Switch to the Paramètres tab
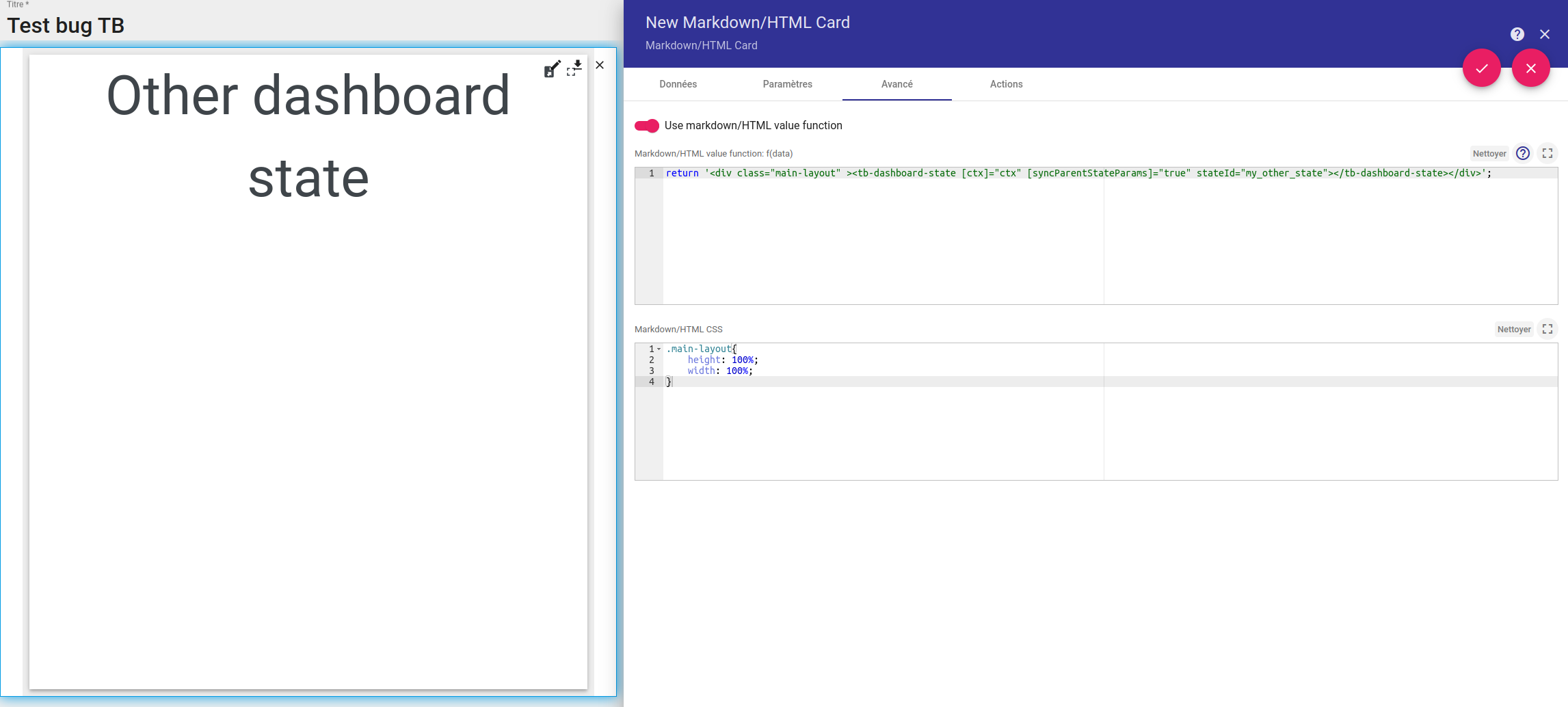The image size is (1568, 707). point(788,84)
